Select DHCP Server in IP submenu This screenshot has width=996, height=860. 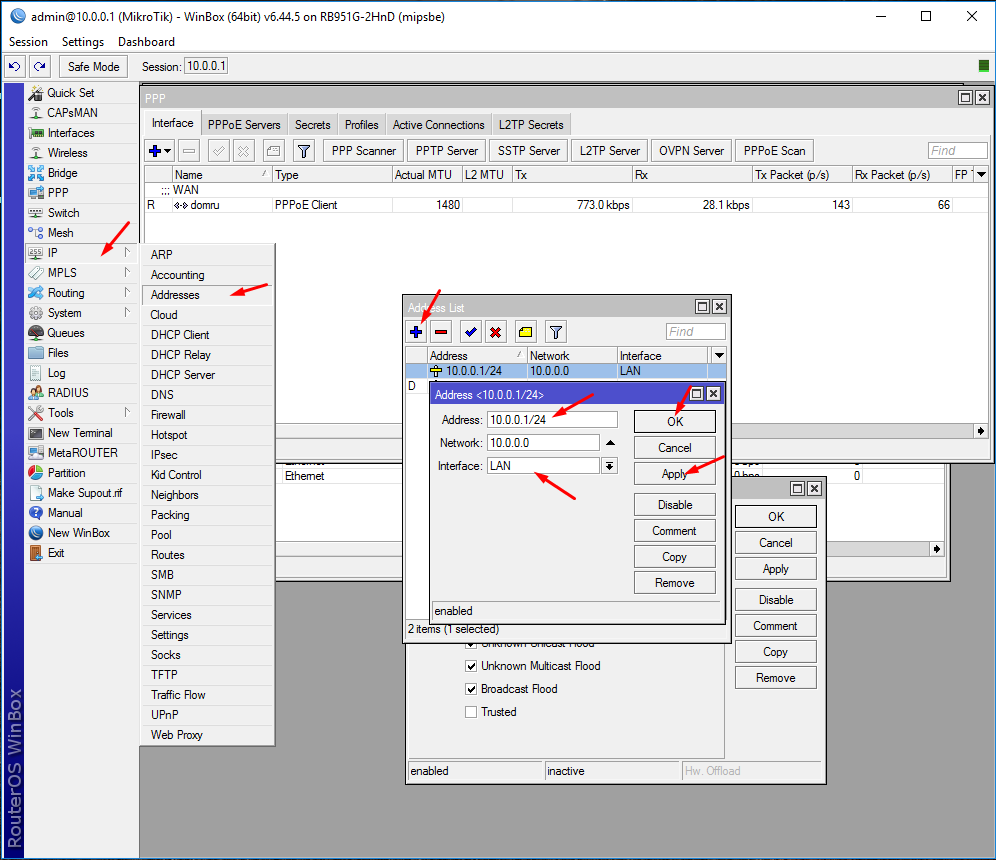coord(207,375)
